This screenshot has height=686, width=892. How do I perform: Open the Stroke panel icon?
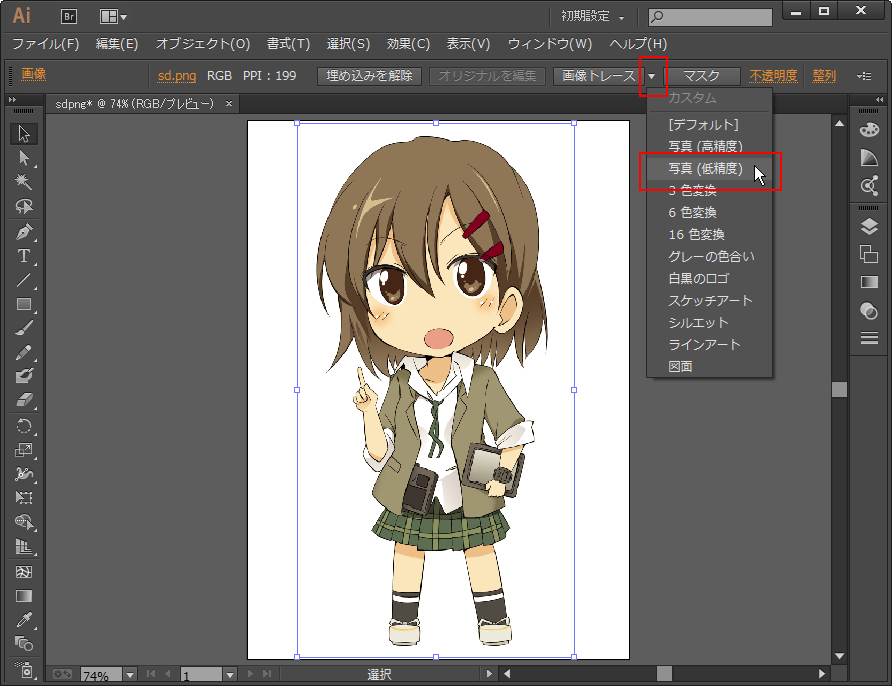pos(869,339)
